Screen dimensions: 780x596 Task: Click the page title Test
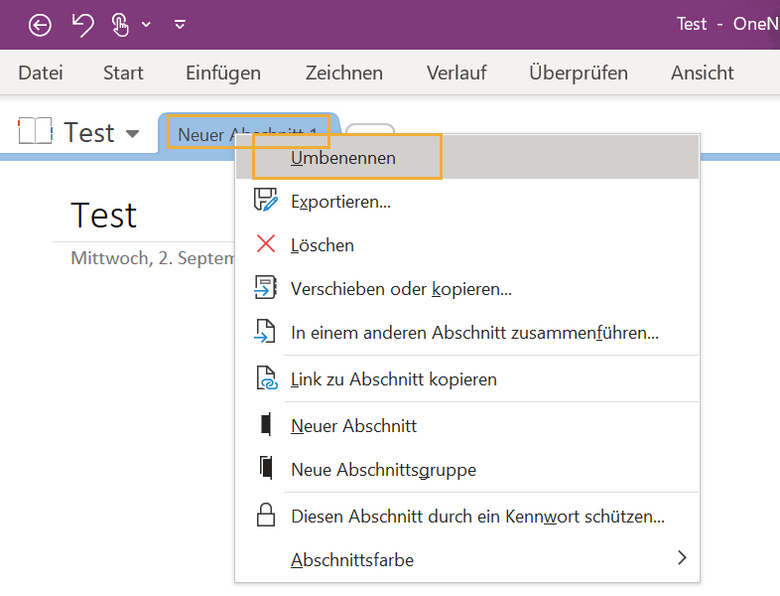pyautogui.click(x=104, y=215)
